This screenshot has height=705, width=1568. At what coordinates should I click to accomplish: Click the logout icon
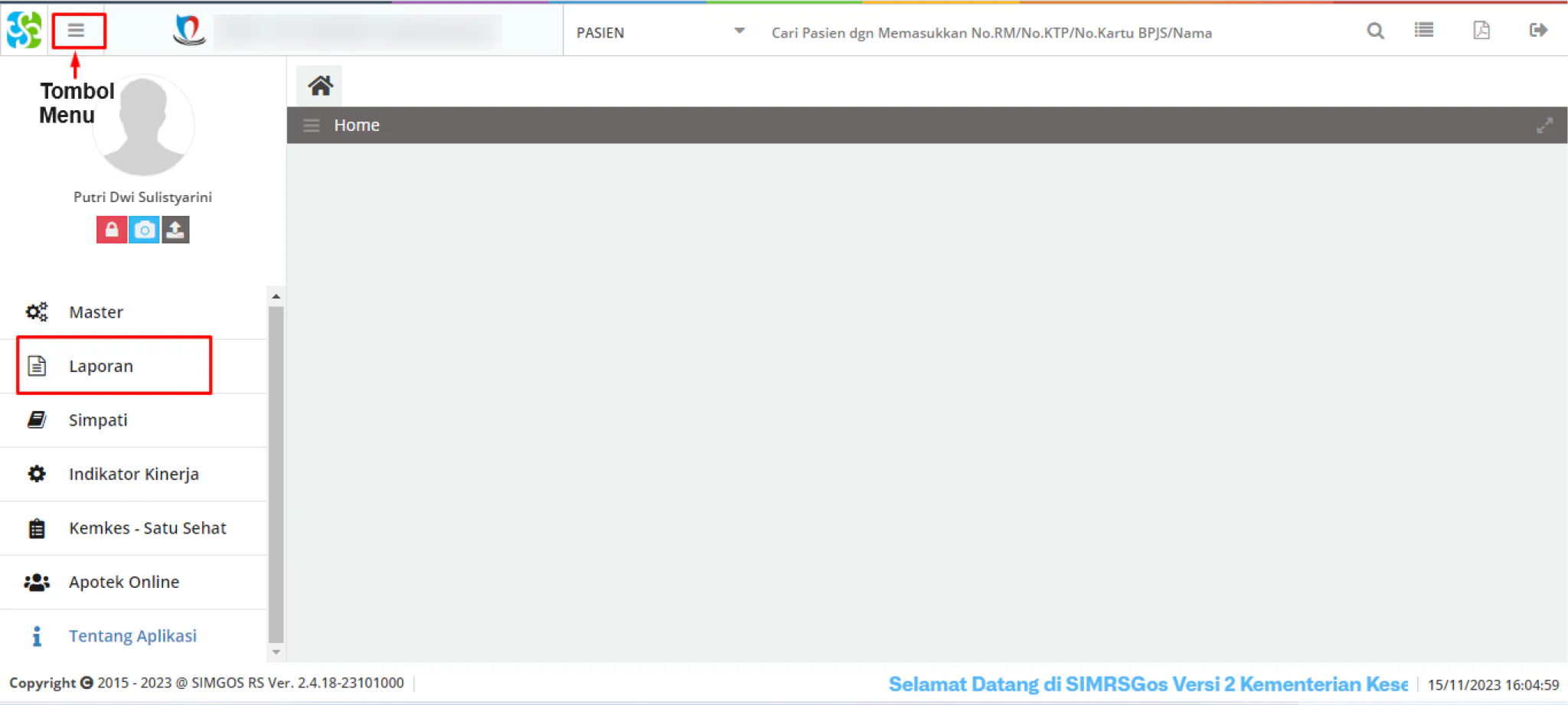(x=1538, y=30)
